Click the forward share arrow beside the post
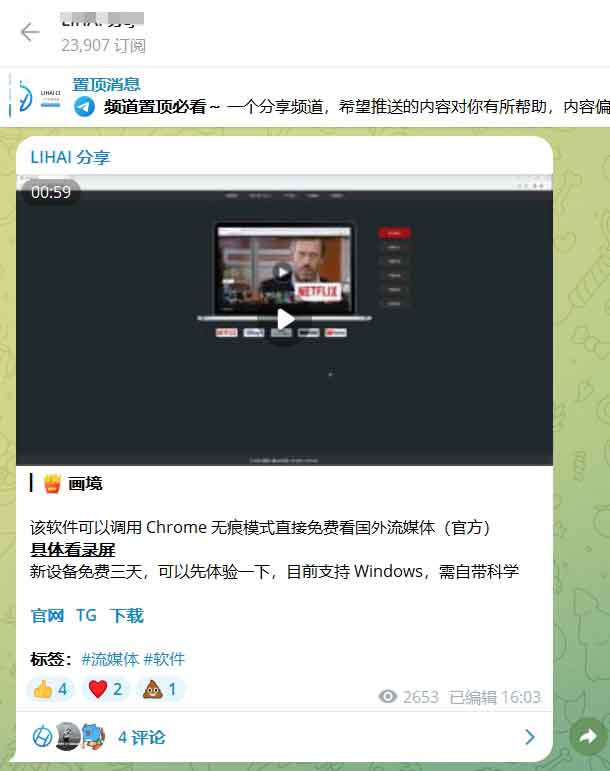This screenshot has height=771, width=610. coord(583,738)
